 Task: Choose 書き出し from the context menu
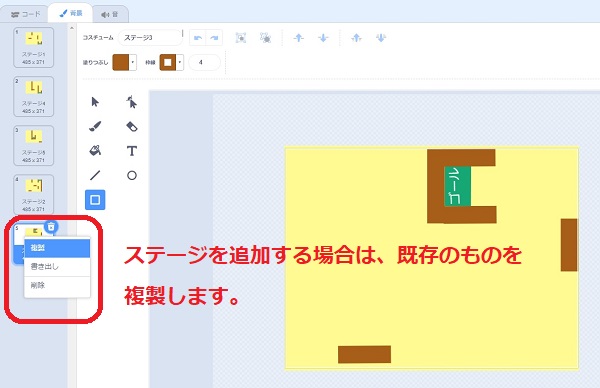(57, 267)
